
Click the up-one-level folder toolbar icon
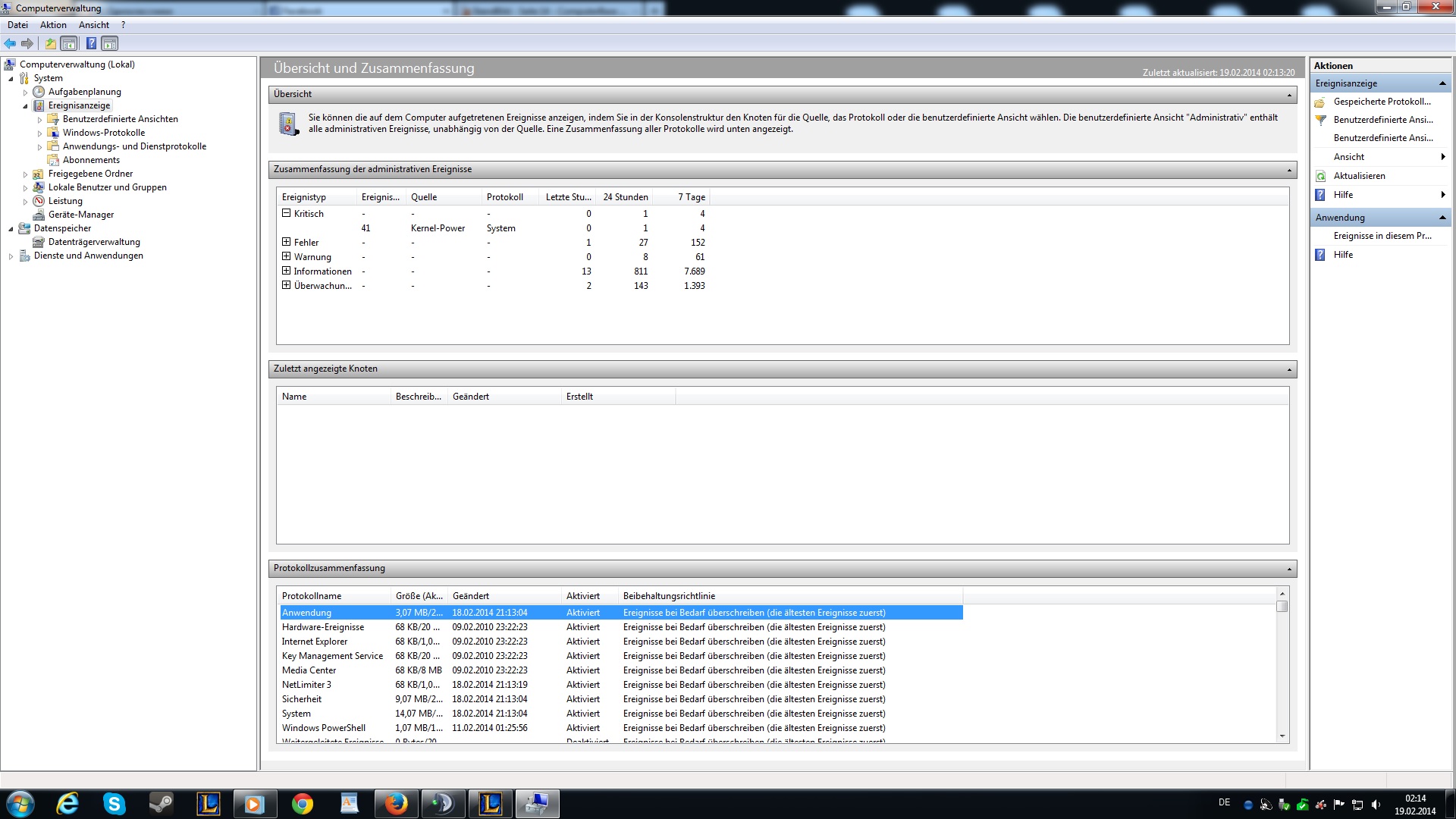point(51,44)
